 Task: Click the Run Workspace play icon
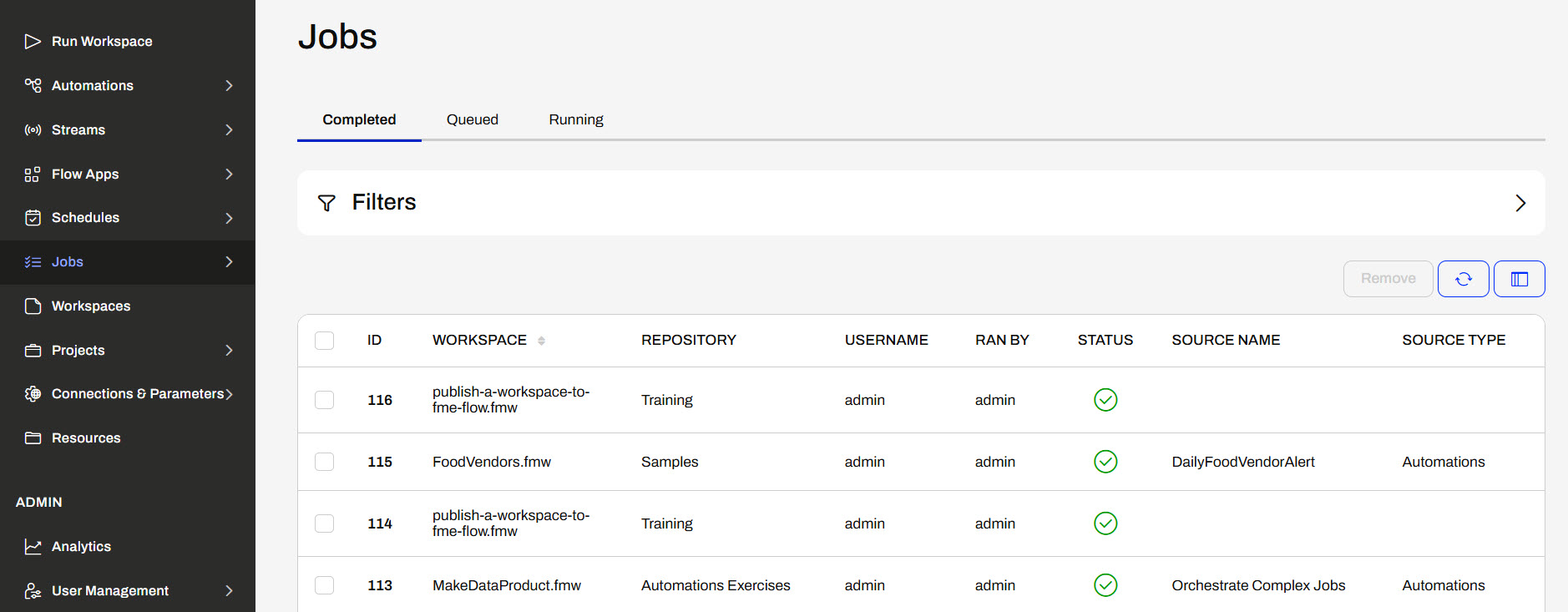tap(33, 42)
